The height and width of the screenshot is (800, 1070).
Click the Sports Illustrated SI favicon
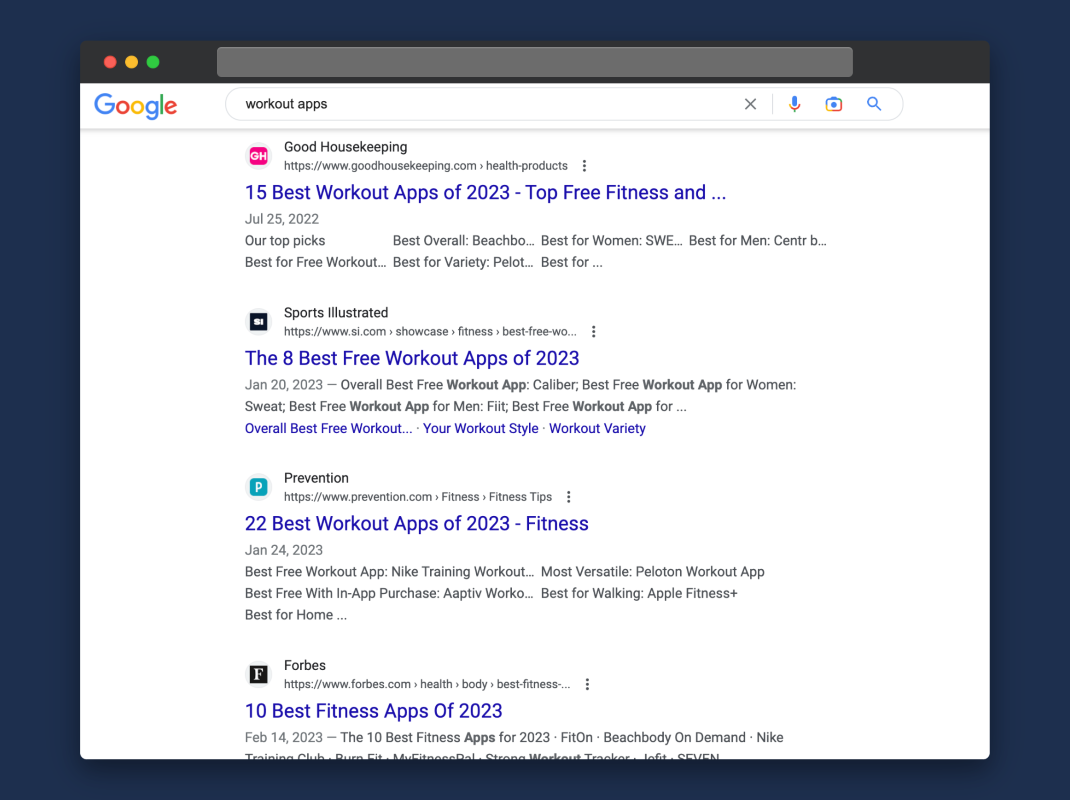tap(258, 322)
